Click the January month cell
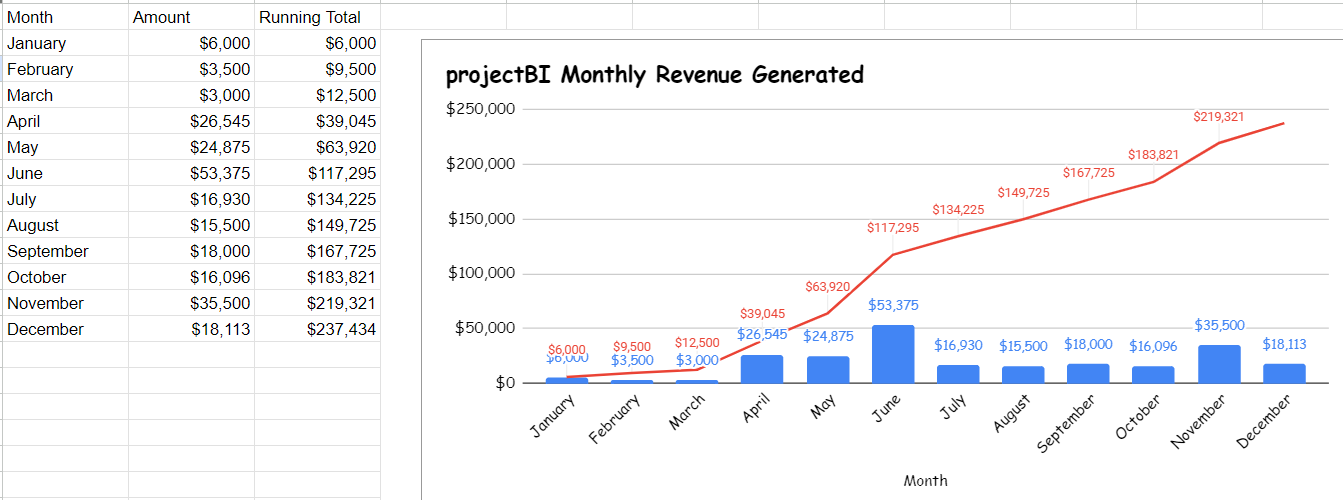This screenshot has width=1343, height=500. pyautogui.click(x=65, y=43)
